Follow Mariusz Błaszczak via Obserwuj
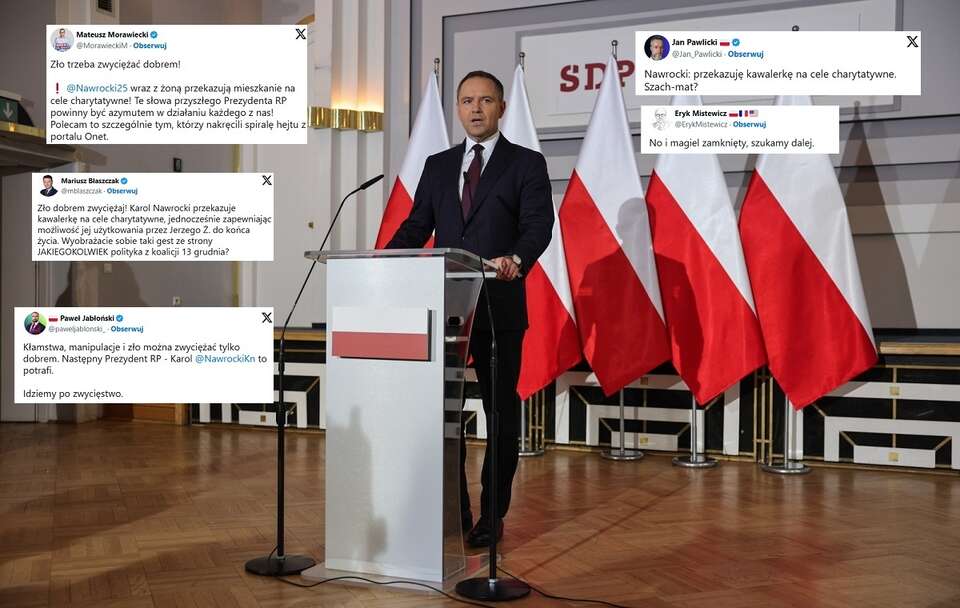The height and width of the screenshot is (608, 960). tap(122, 191)
